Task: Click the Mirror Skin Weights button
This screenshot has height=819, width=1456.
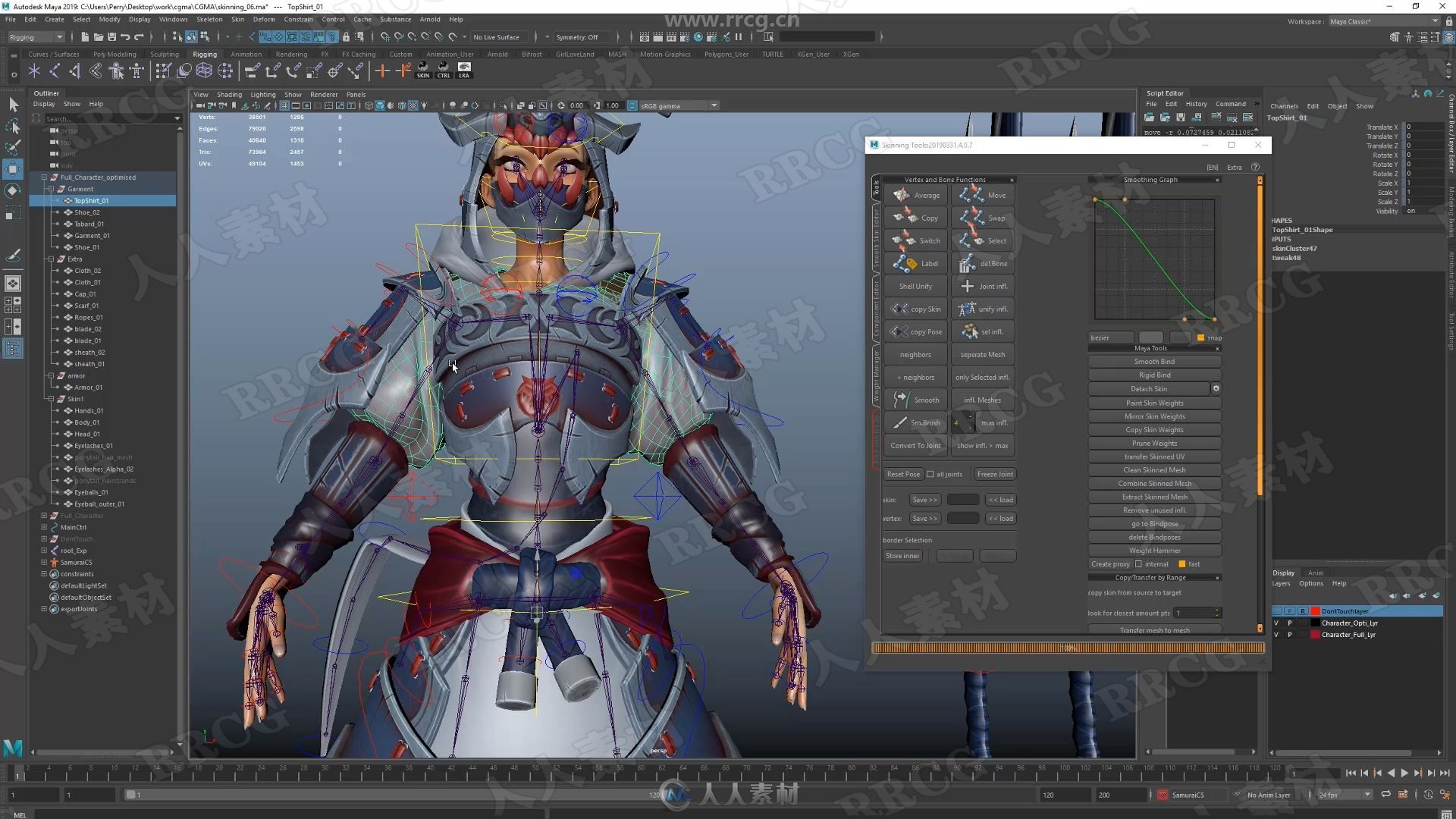Action: 1154,416
